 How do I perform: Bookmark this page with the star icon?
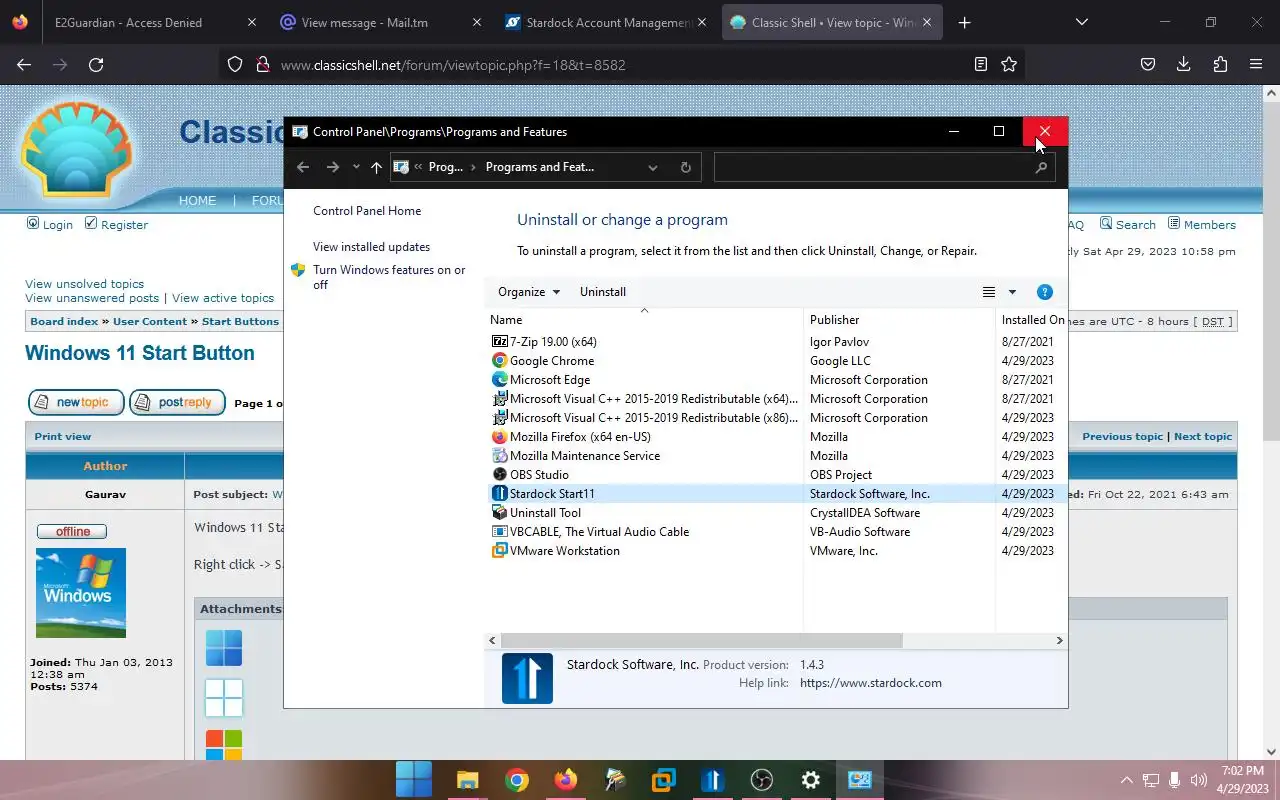[1009, 64]
